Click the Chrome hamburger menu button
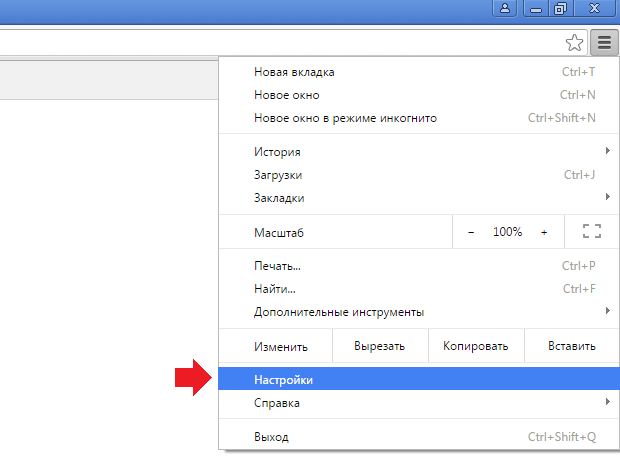This screenshot has height=460, width=620. tap(604, 42)
